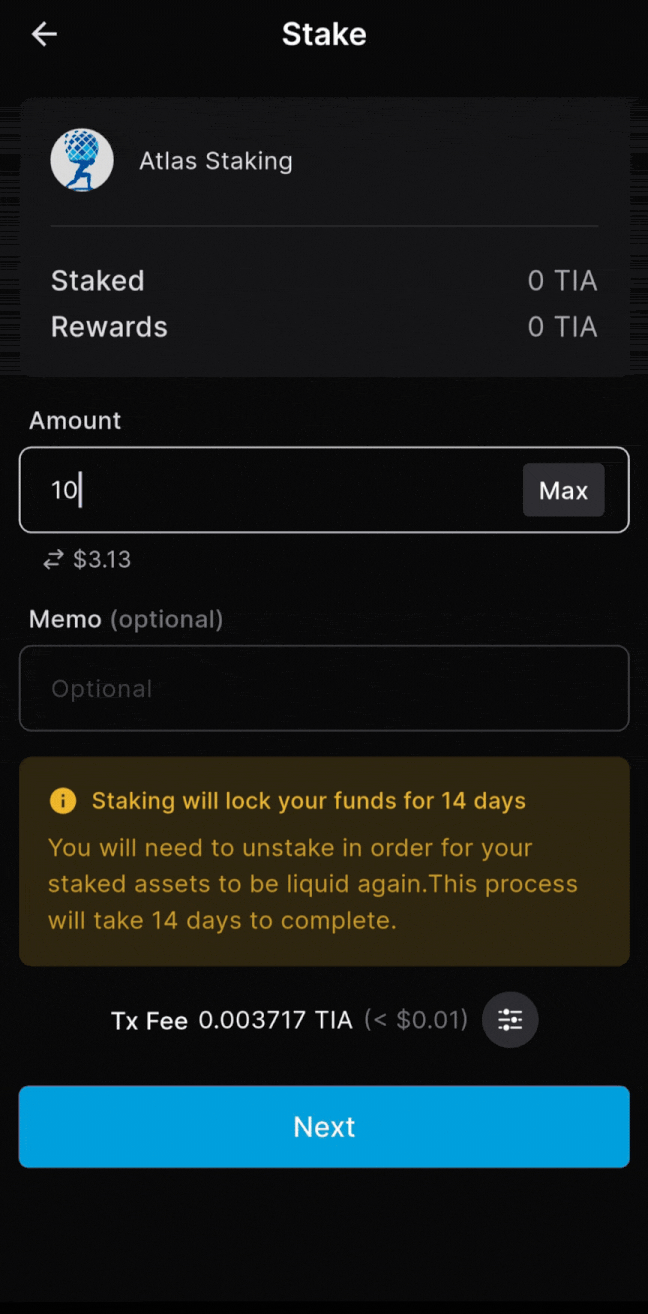This screenshot has height=1314, width=648.
Task: Open the info icon in the warning banner
Action: pyautogui.click(x=62, y=800)
